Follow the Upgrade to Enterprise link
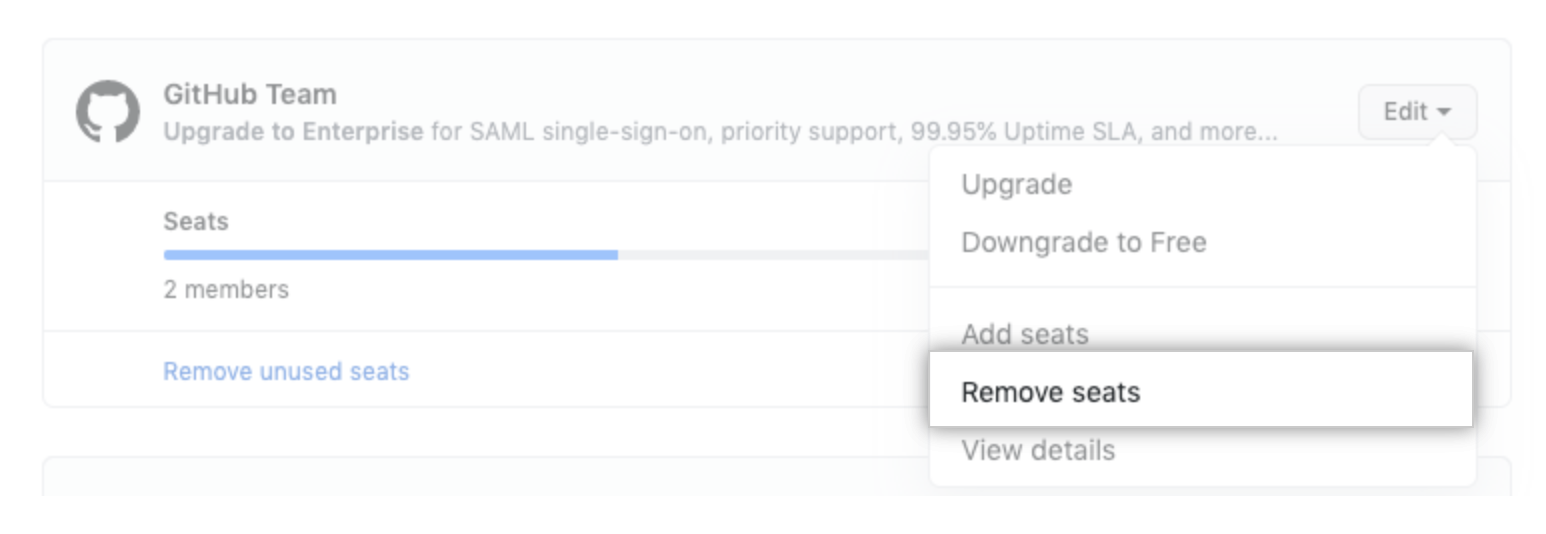Screen dimensions: 1546x534 pyautogui.click(x=293, y=132)
